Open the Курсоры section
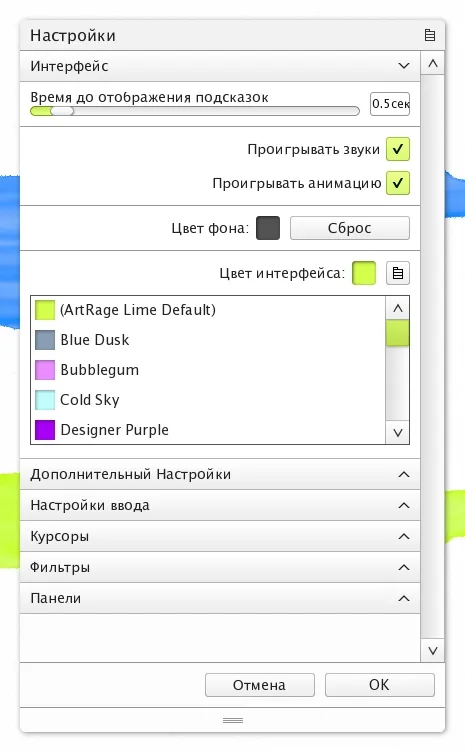The height and width of the screenshot is (752, 465). point(220,536)
